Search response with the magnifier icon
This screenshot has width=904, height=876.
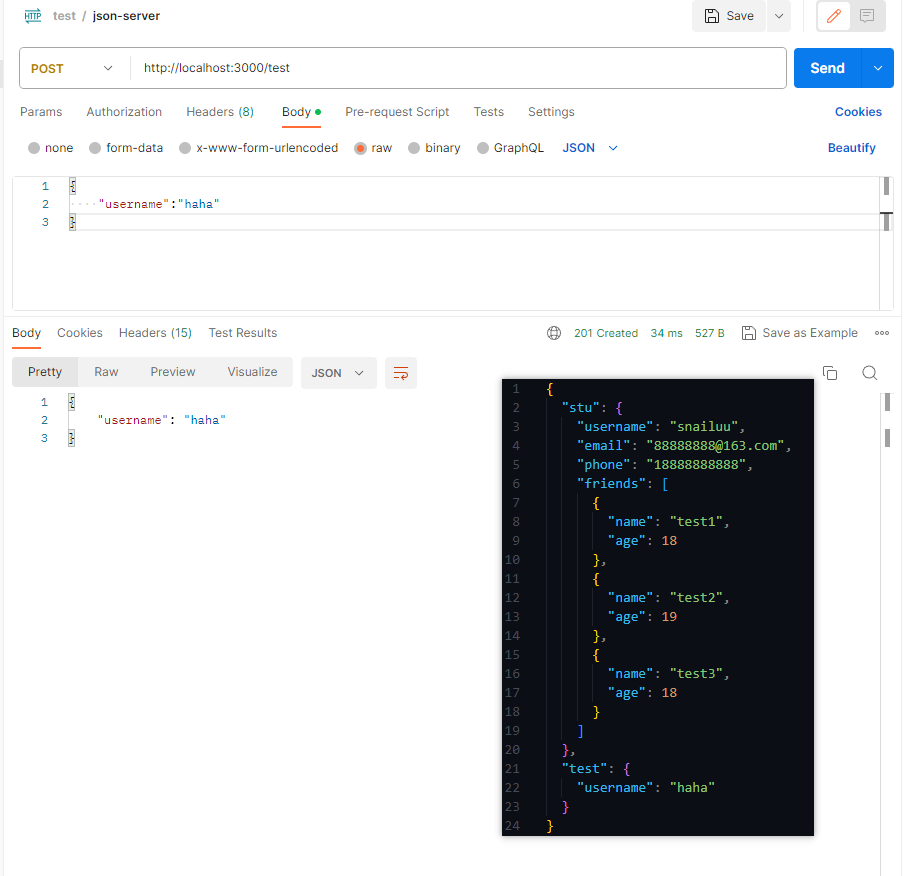869,373
